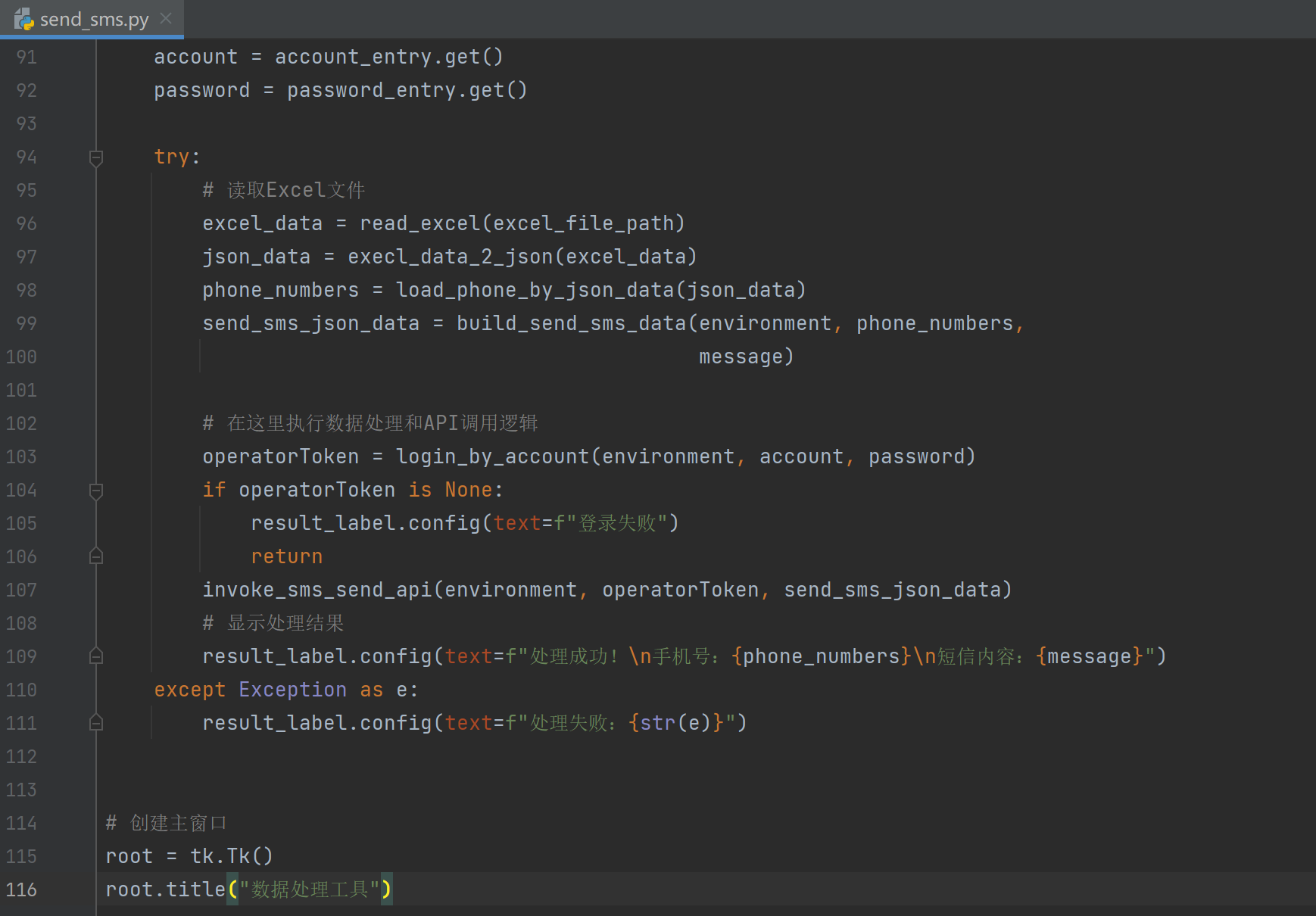Screen dimensions: 1316x916
Task: Click the '读取Excel文件' comment
Action: pyautogui.click(x=284, y=190)
